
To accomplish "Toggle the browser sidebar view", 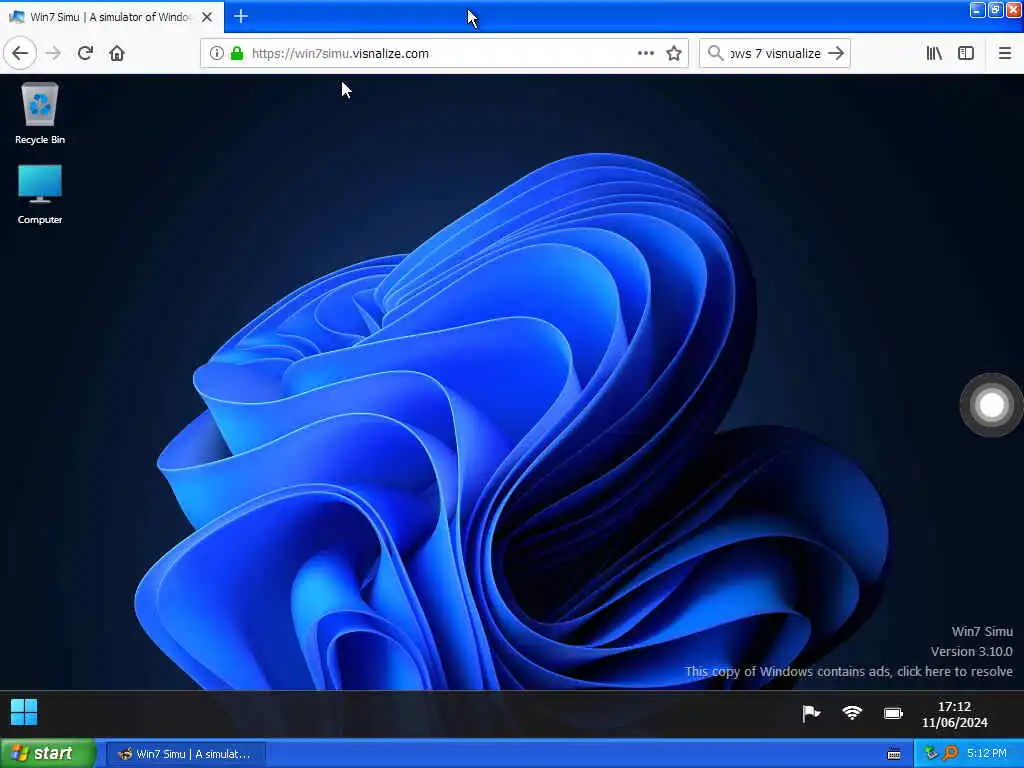I will (x=966, y=53).
